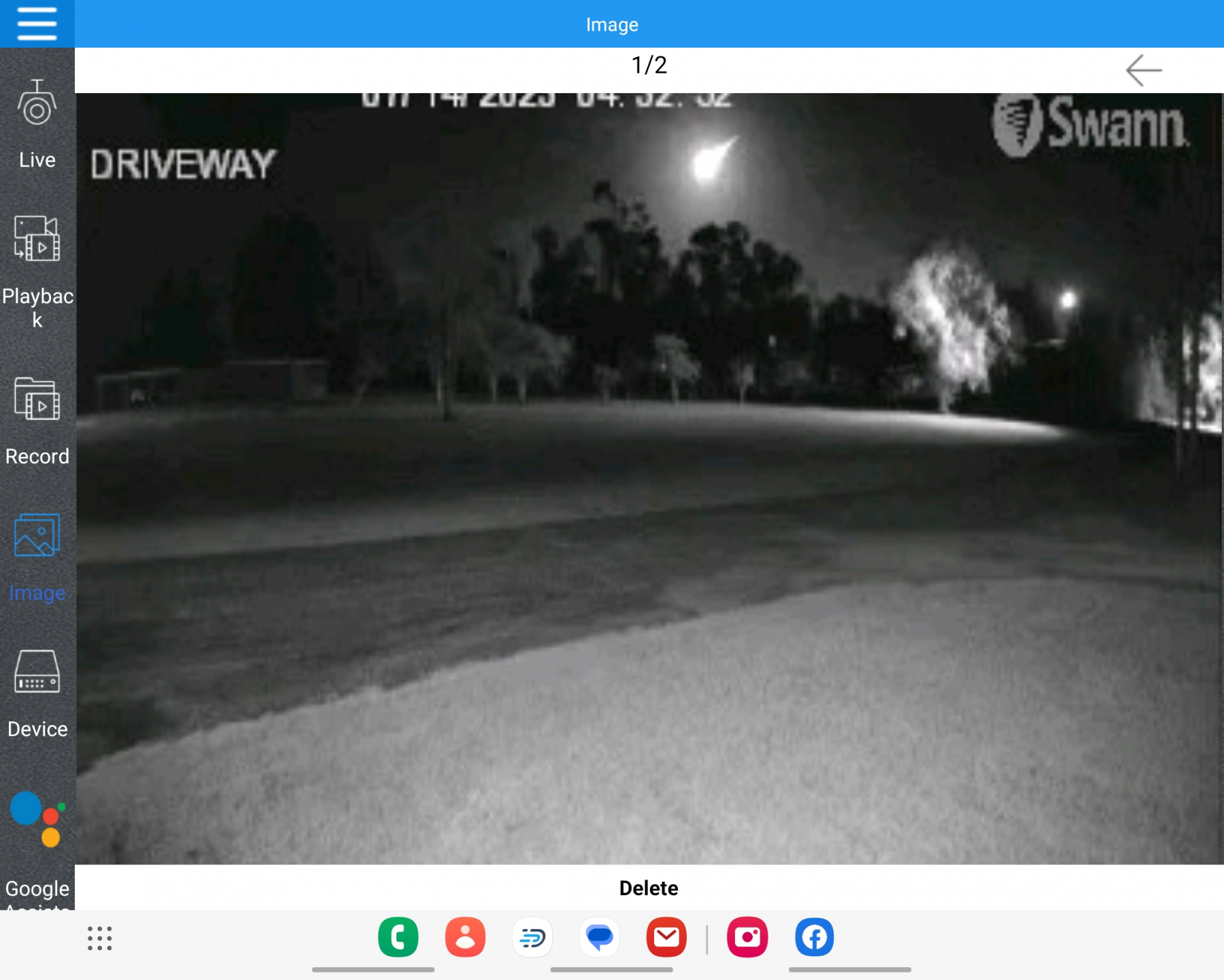Open Facebook from the taskbar
Screen dimensions: 1224x980
[x=814, y=937]
